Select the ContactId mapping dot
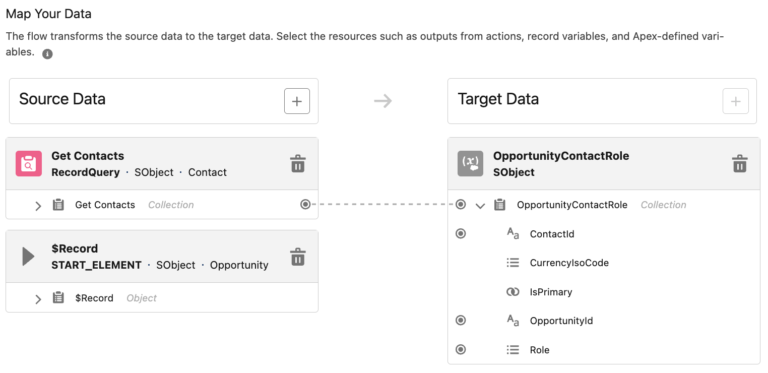Viewport: 768px width, 373px height. click(x=460, y=234)
